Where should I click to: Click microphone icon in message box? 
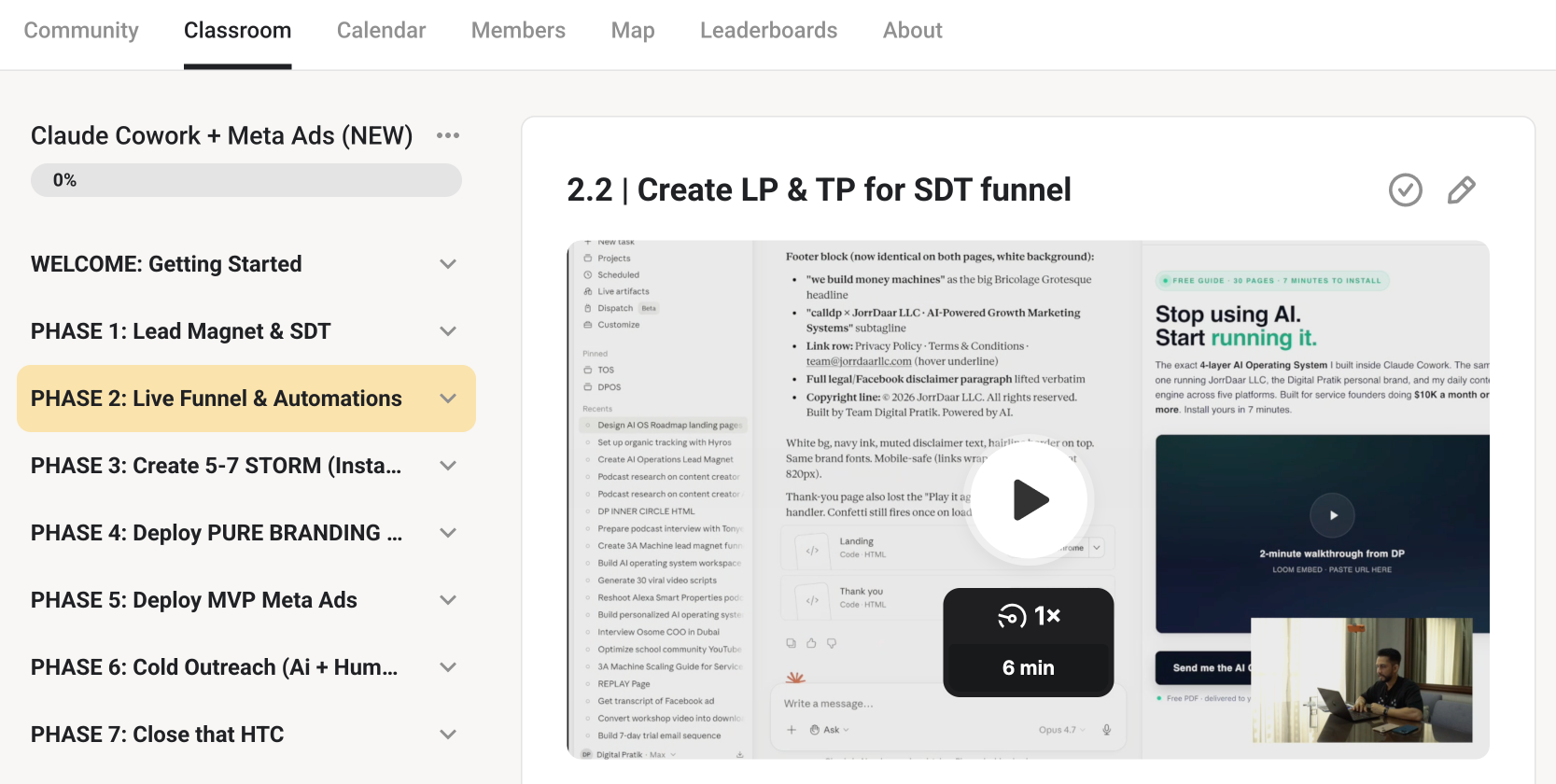[1106, 730]
